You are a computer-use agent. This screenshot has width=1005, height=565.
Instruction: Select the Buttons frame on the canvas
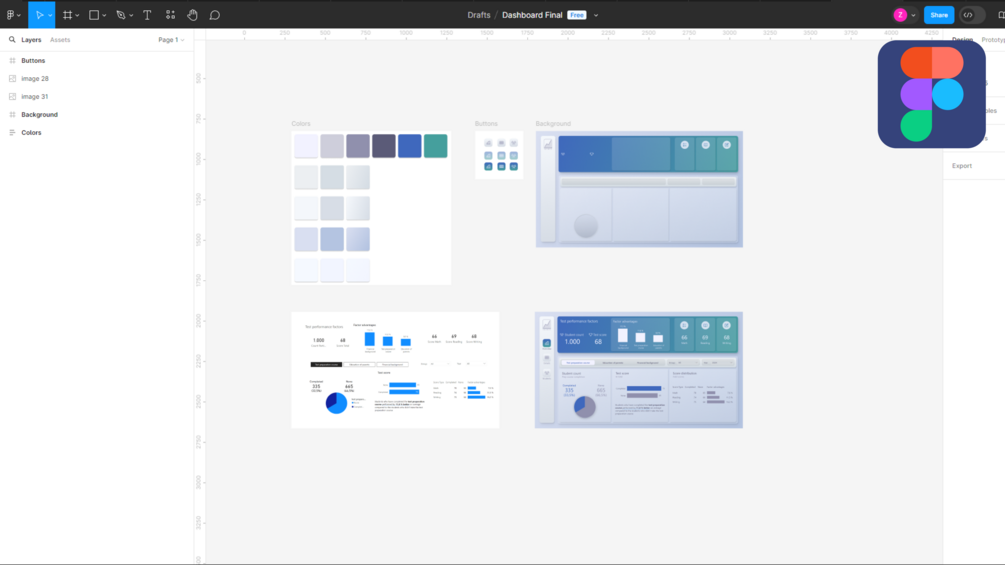click(499, 155)
